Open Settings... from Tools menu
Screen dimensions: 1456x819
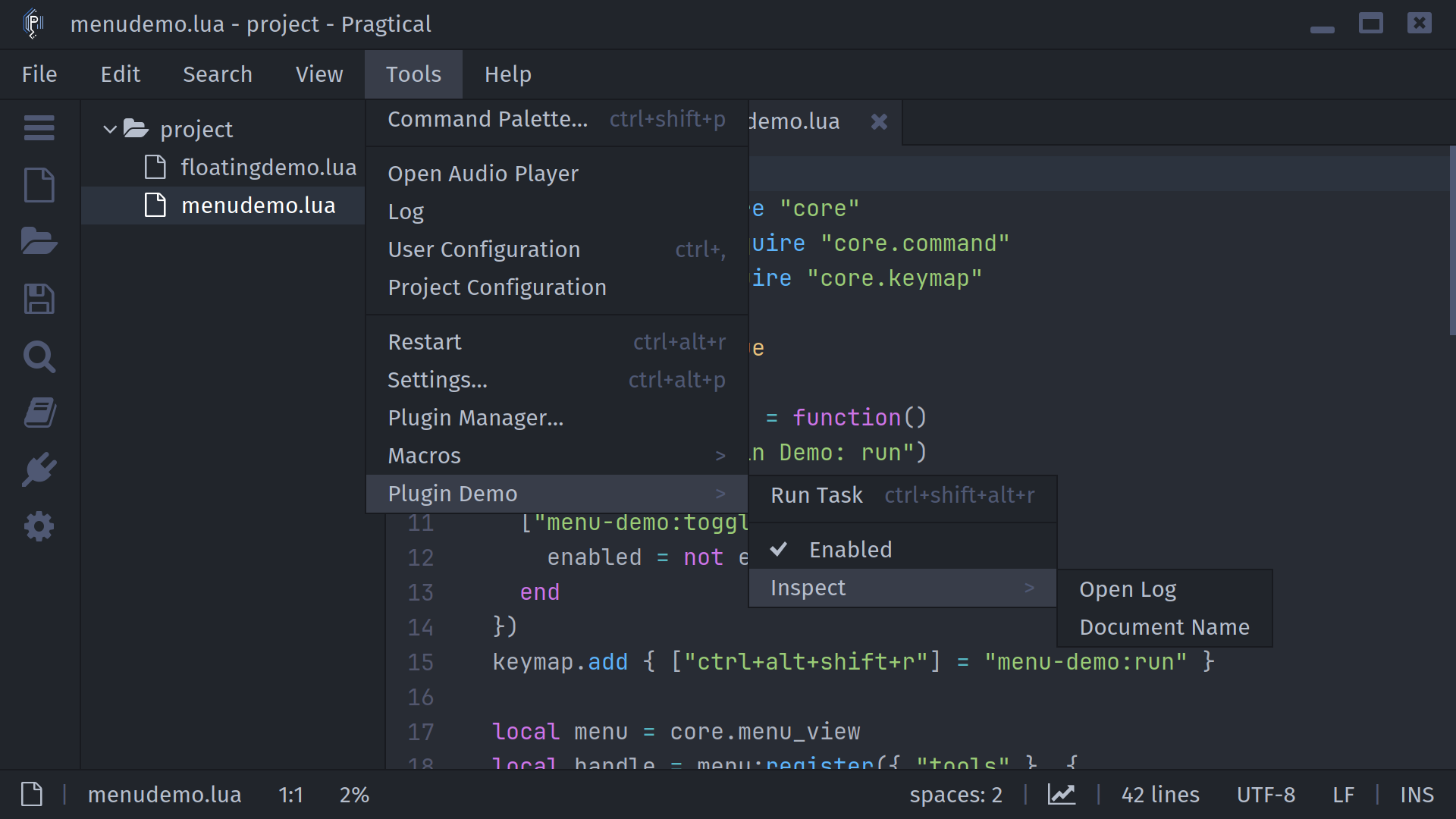557,380
